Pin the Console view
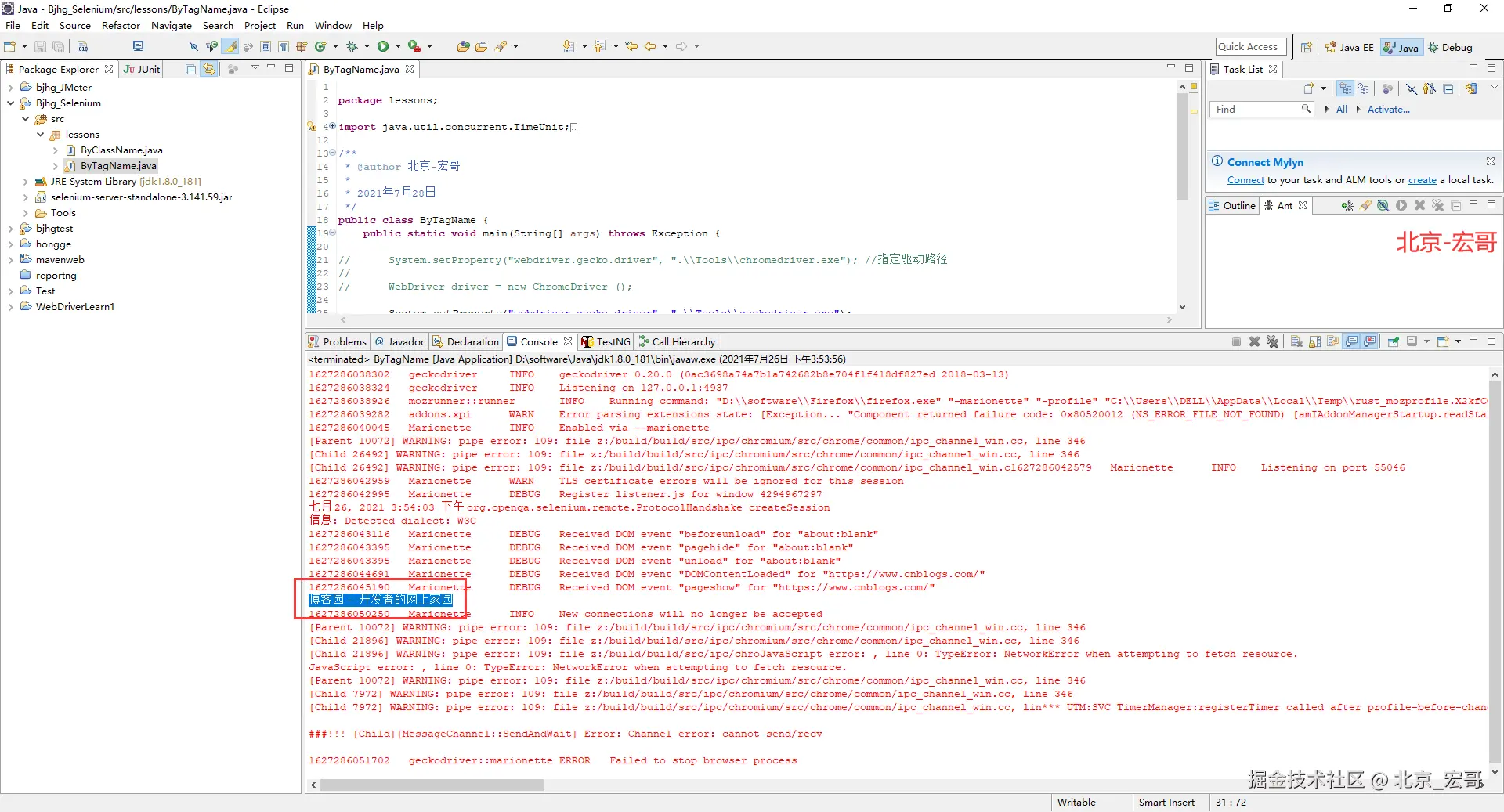Screen dimensions: 1504x812 coord(1394,342)
